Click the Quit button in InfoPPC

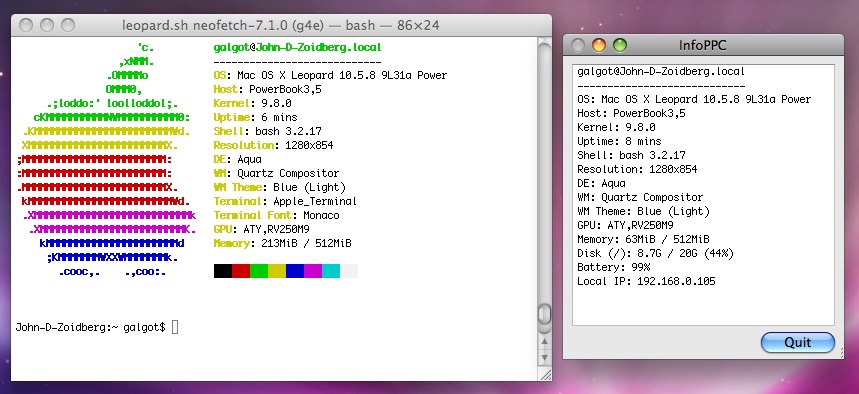(798, 342)
